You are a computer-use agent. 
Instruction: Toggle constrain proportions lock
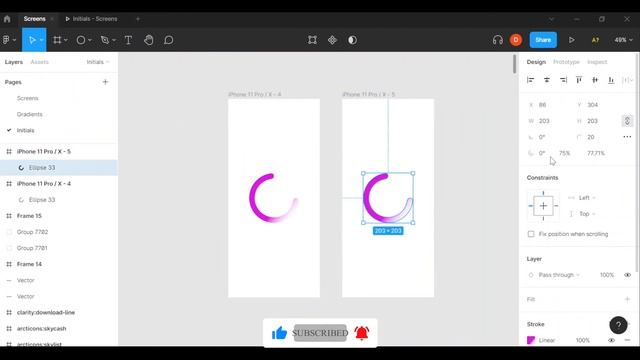click(x=627, y=121)
